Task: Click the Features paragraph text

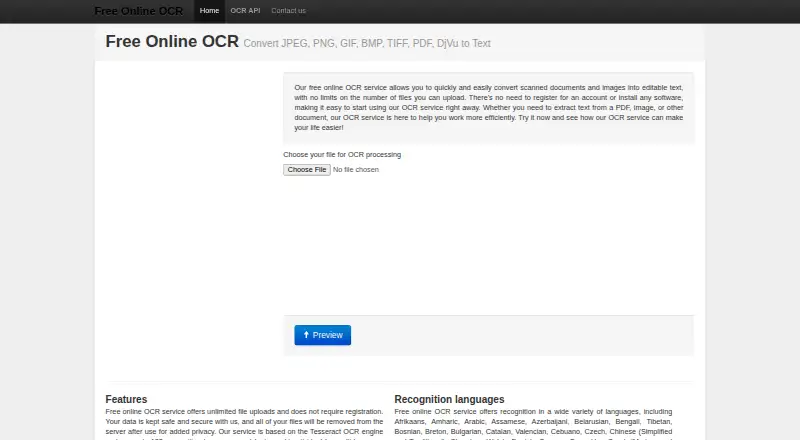Action: pyautogui.click(x=244, y=424)
